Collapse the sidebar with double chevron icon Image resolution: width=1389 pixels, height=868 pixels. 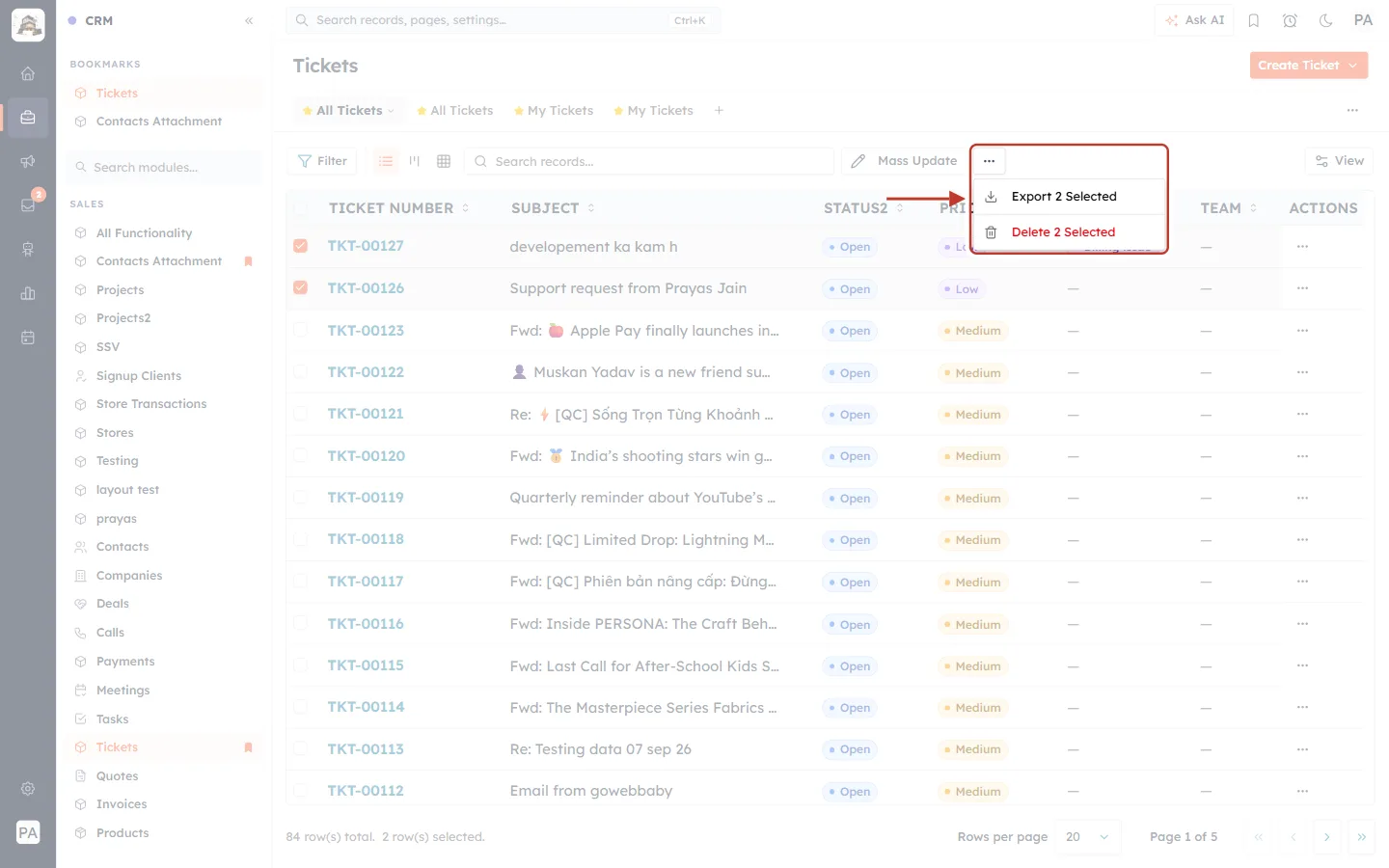point(249,20)
